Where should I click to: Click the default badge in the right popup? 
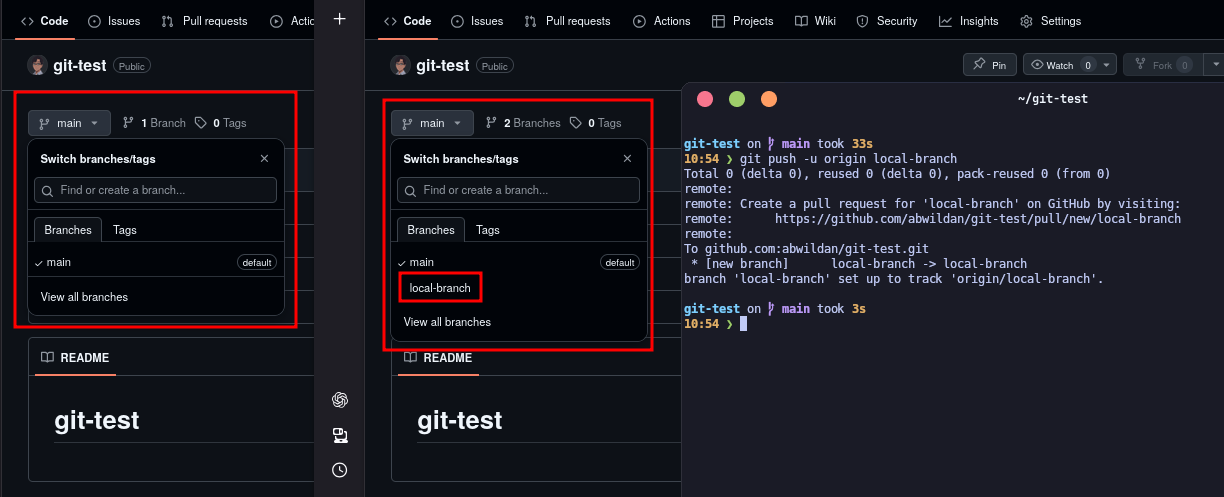tap(620, 262)
